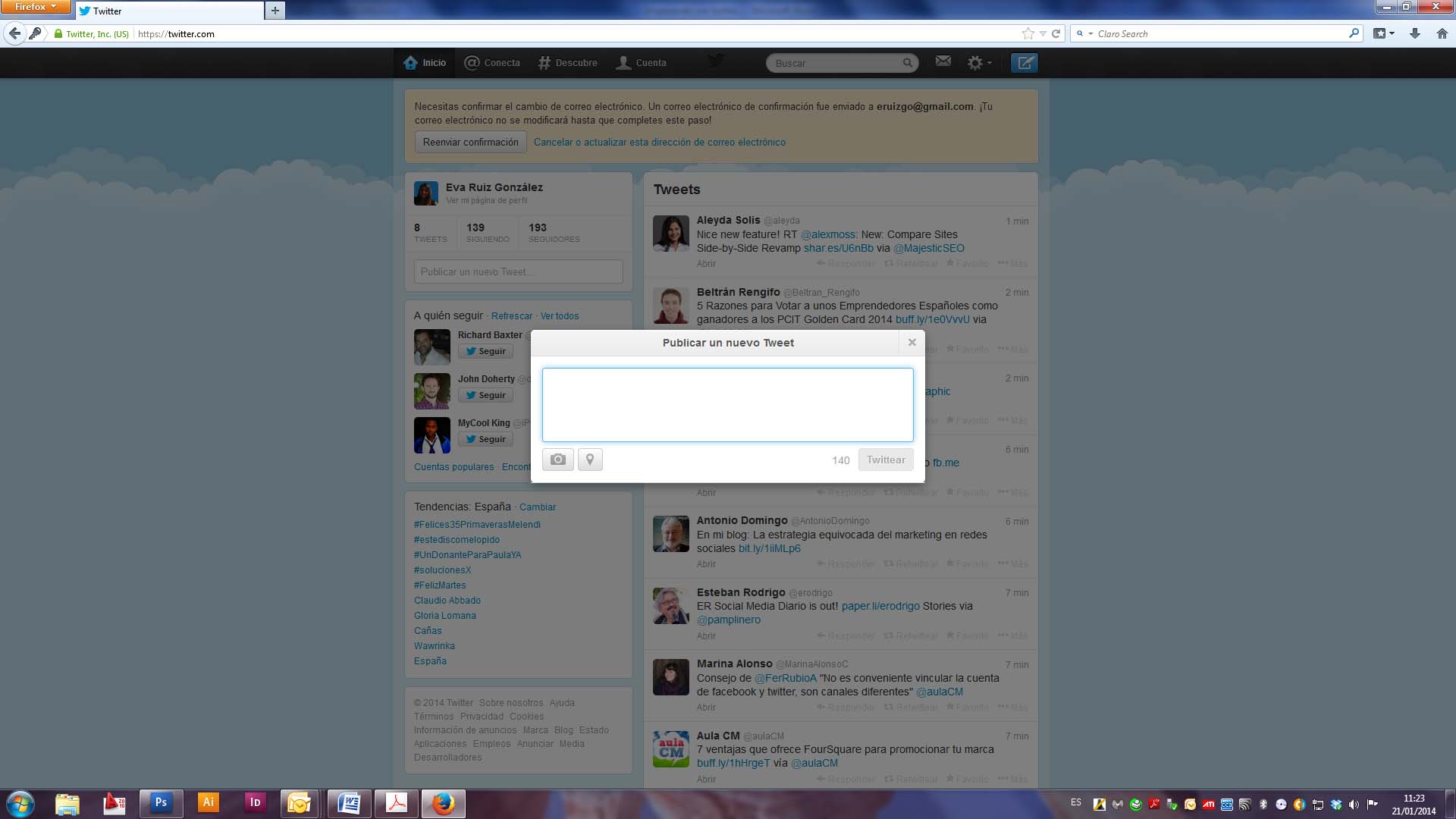Open the Firefox menu dropdown button
The height and width of the screenshot is (819, 1456).
(x=35, y=7)
